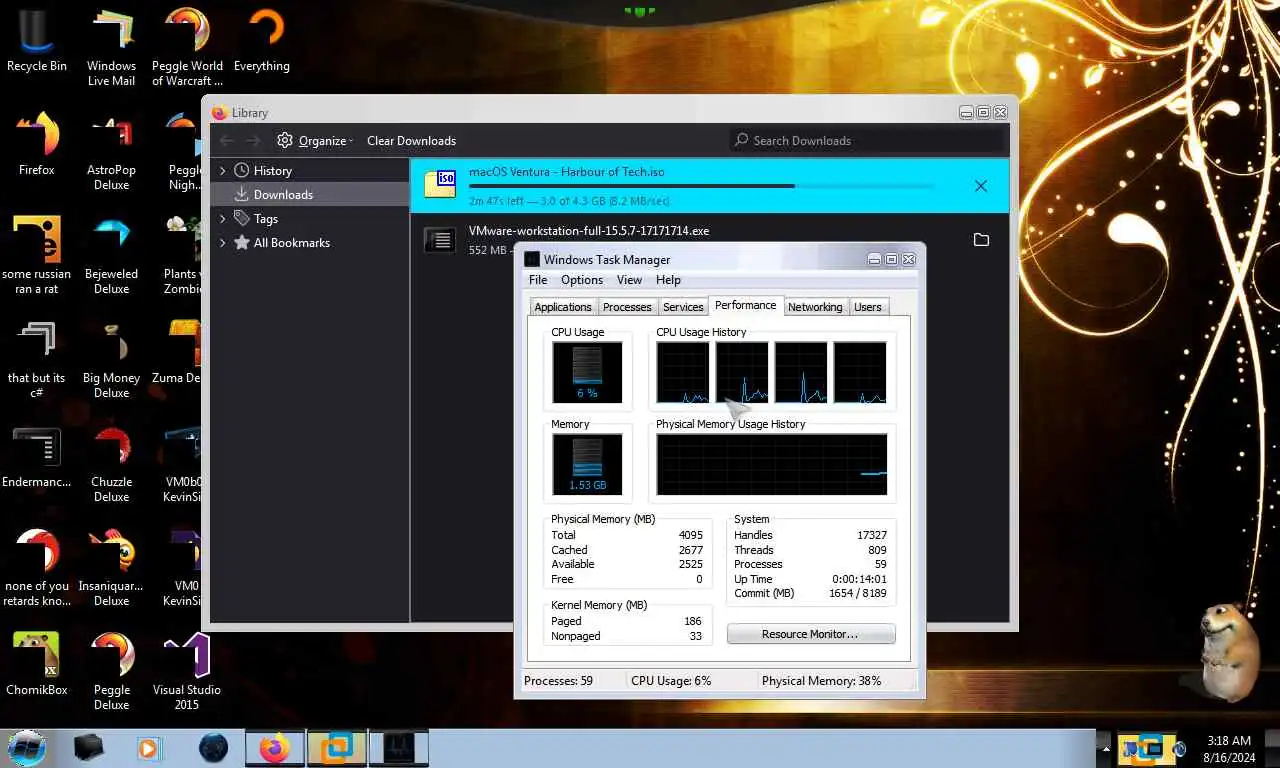Click the CPU Usage gauge showing 6 %
The image size is (1280, 768).
pyautogui.click(x=587, y=372)
